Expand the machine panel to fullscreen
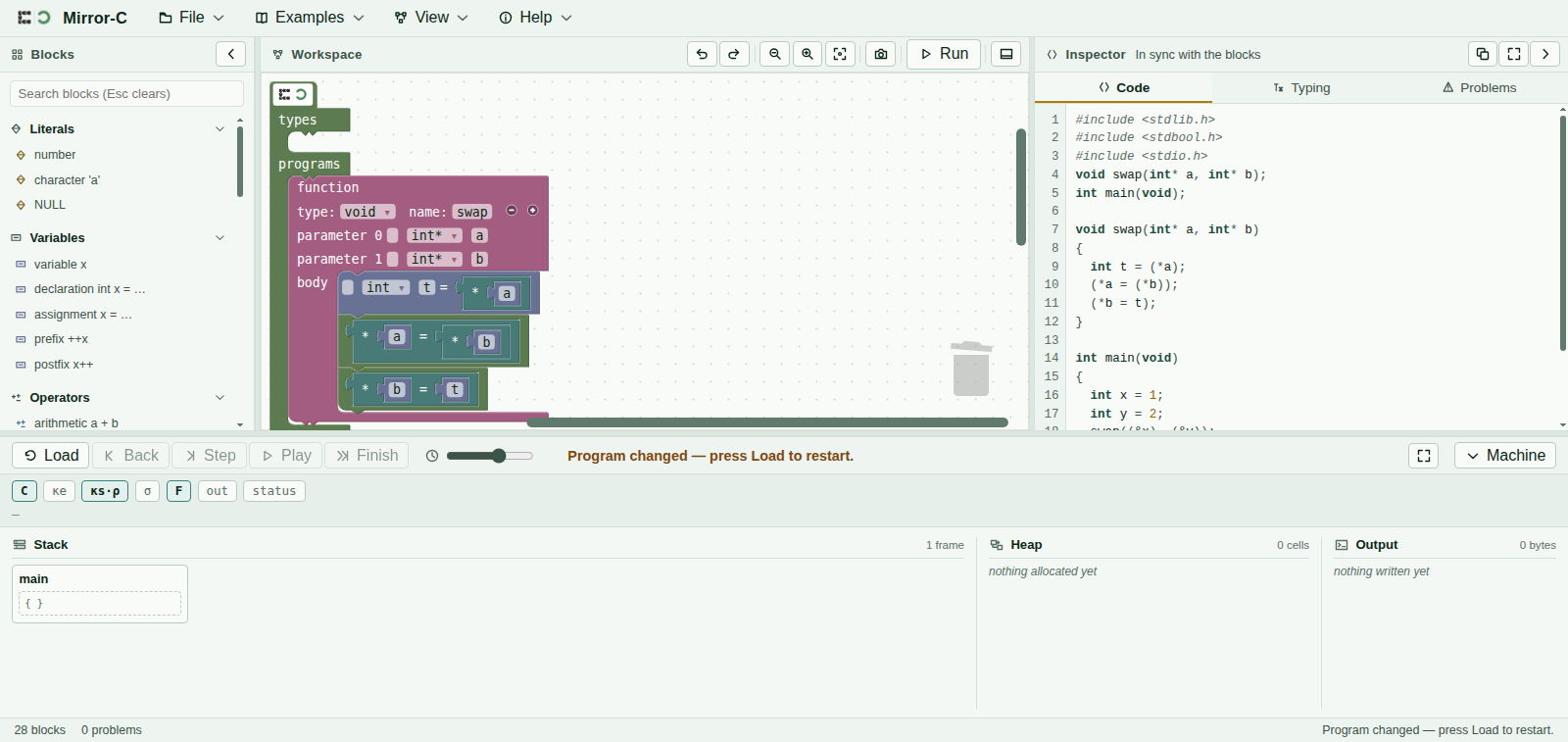1568x742 pixels. point(1424,455)
